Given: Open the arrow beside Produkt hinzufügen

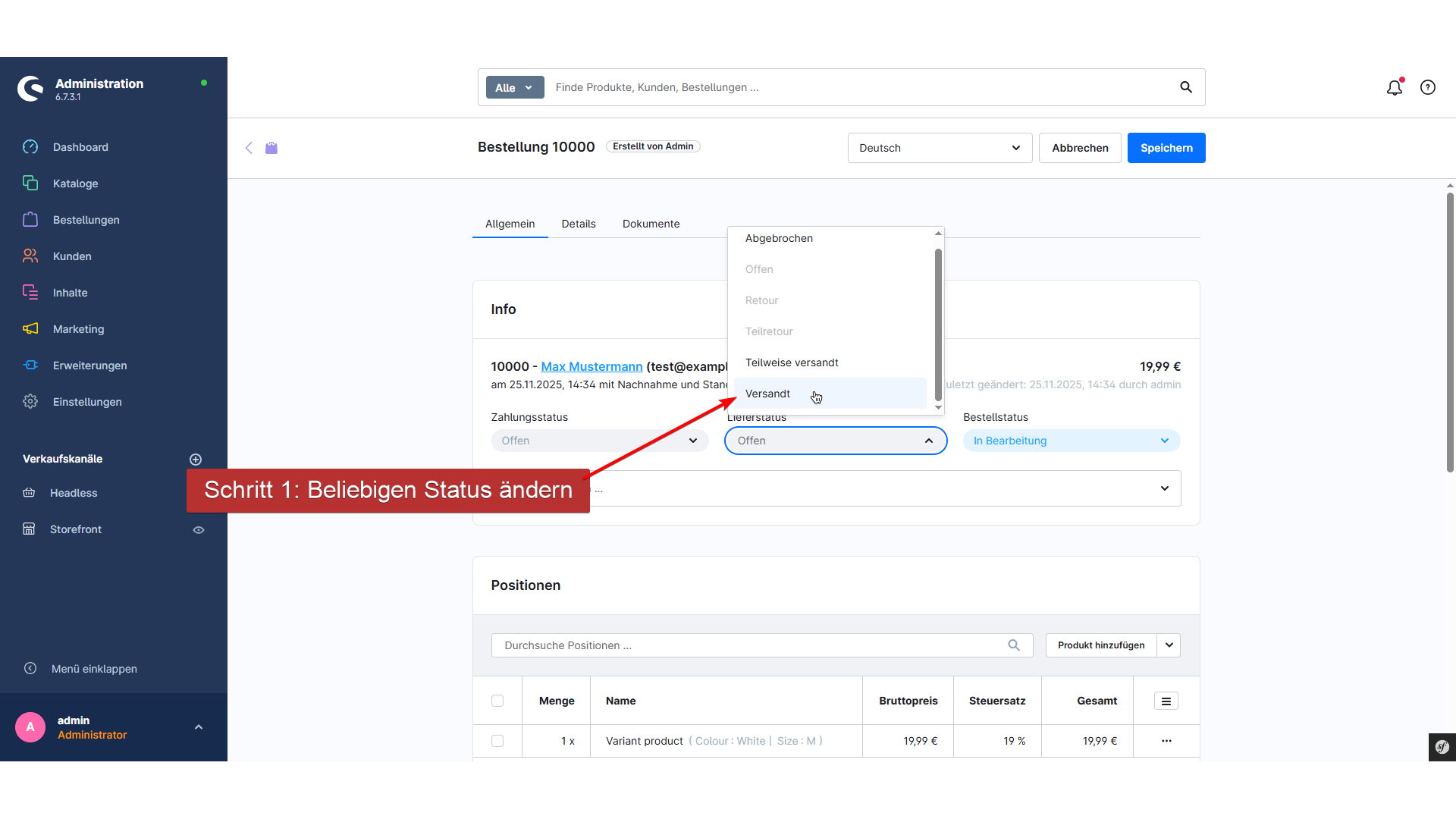Looking at the screenshot, I should [x=1169, y=645].
